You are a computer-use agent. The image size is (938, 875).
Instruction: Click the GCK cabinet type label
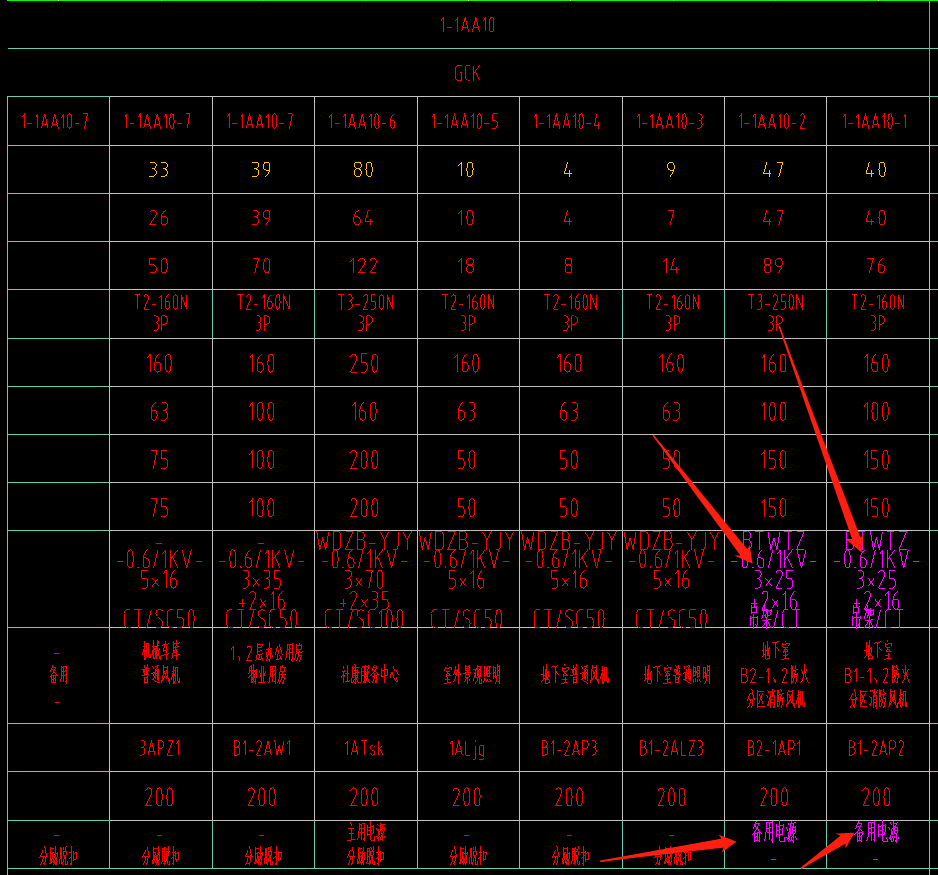[467, 74]
